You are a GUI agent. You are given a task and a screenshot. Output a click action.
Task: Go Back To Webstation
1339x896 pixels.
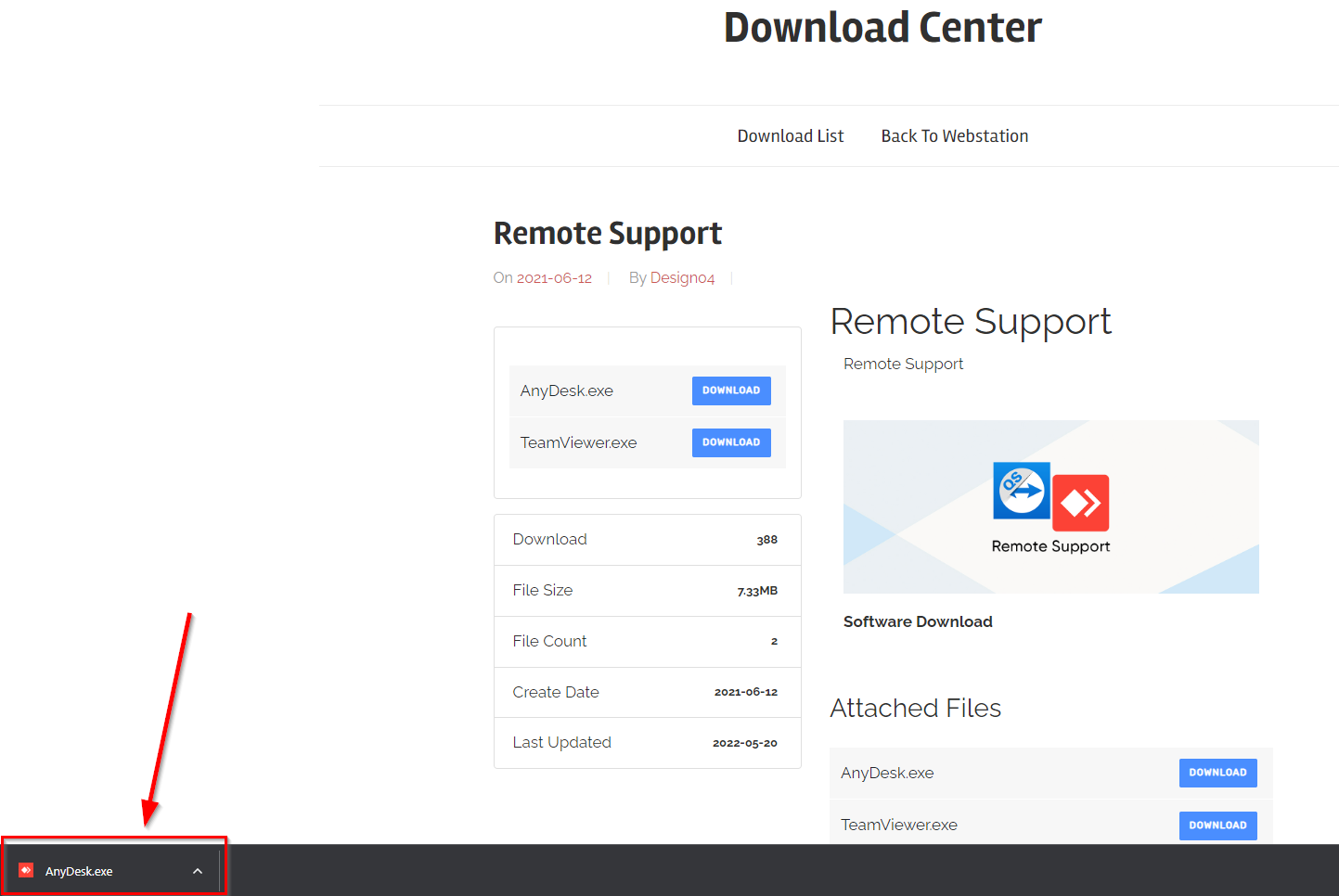coord(955,136)
